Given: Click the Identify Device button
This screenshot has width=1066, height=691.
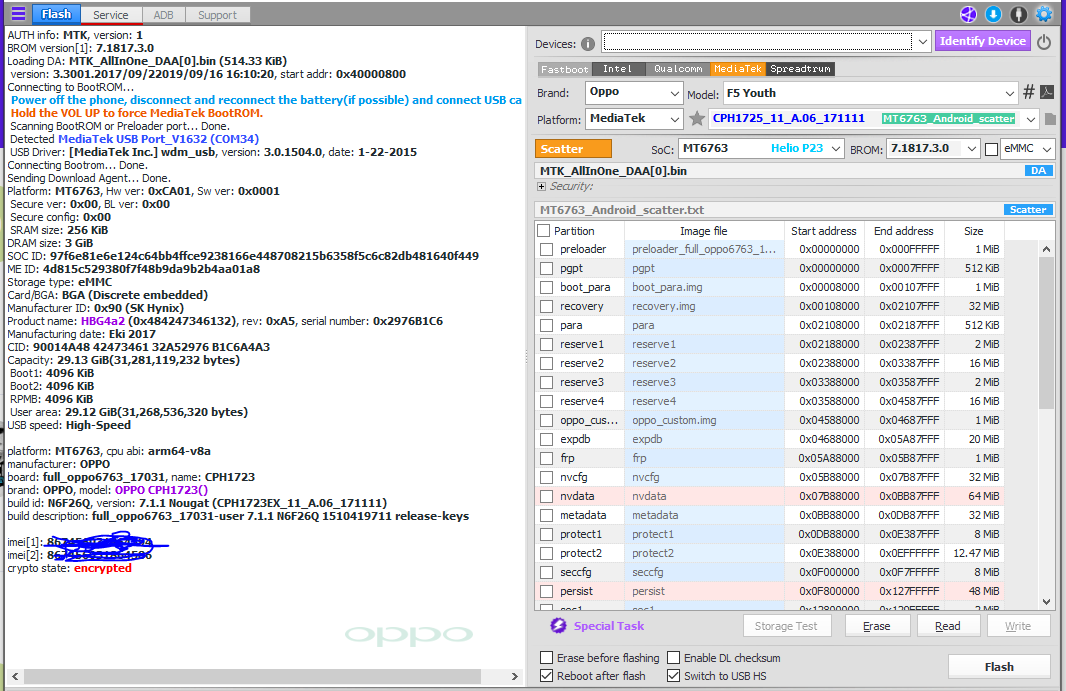Looking at the screenshot, I should click(982, 41).
